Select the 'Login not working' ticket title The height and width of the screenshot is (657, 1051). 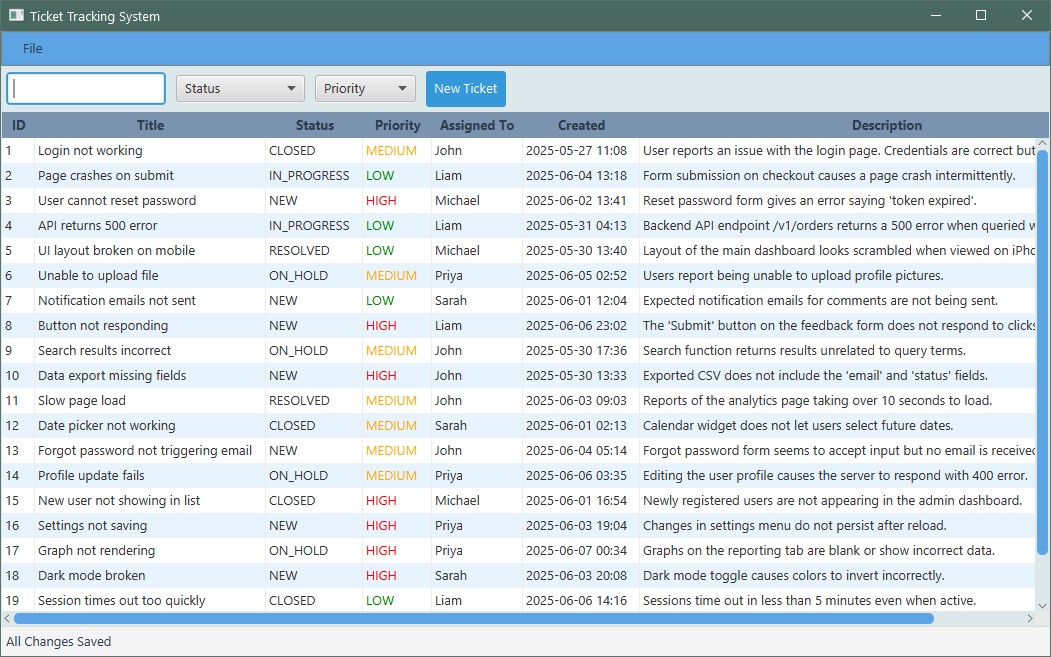pyautogui.click(x=90, y=151)
